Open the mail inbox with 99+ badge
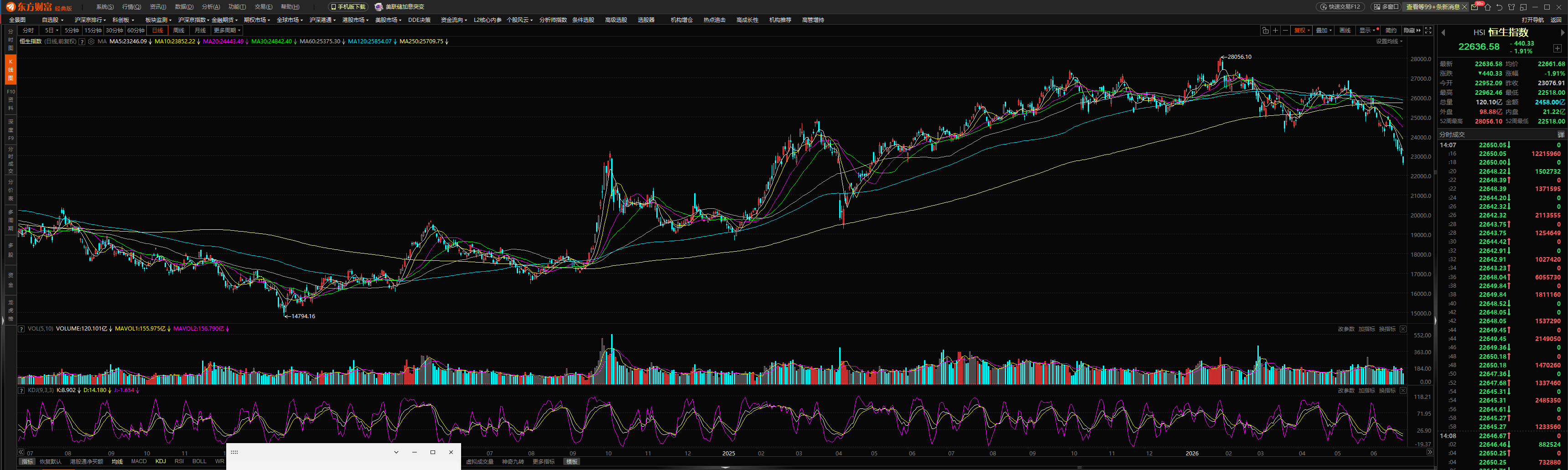This screenshot has height=470, width=1568. [1474, 7]
